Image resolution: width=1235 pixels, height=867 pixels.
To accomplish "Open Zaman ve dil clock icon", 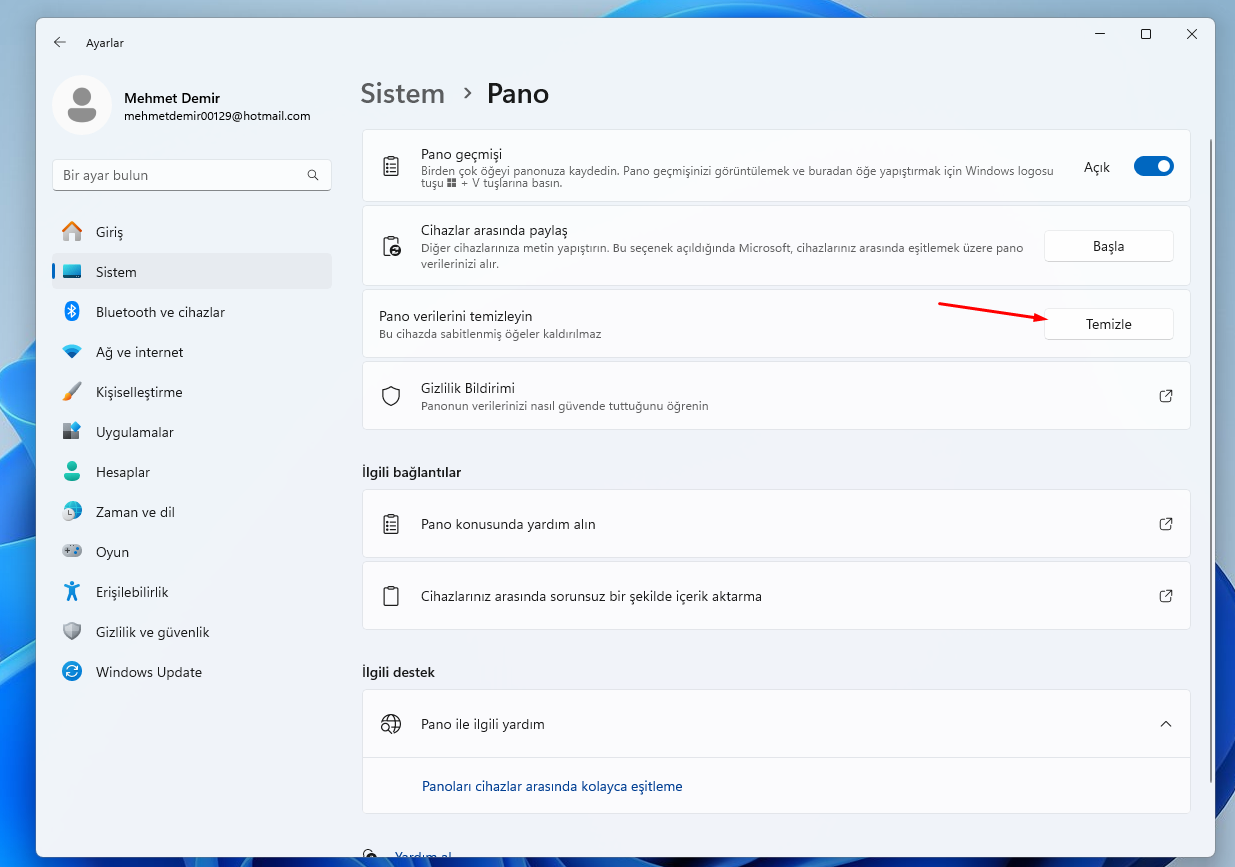I will 71,512.
